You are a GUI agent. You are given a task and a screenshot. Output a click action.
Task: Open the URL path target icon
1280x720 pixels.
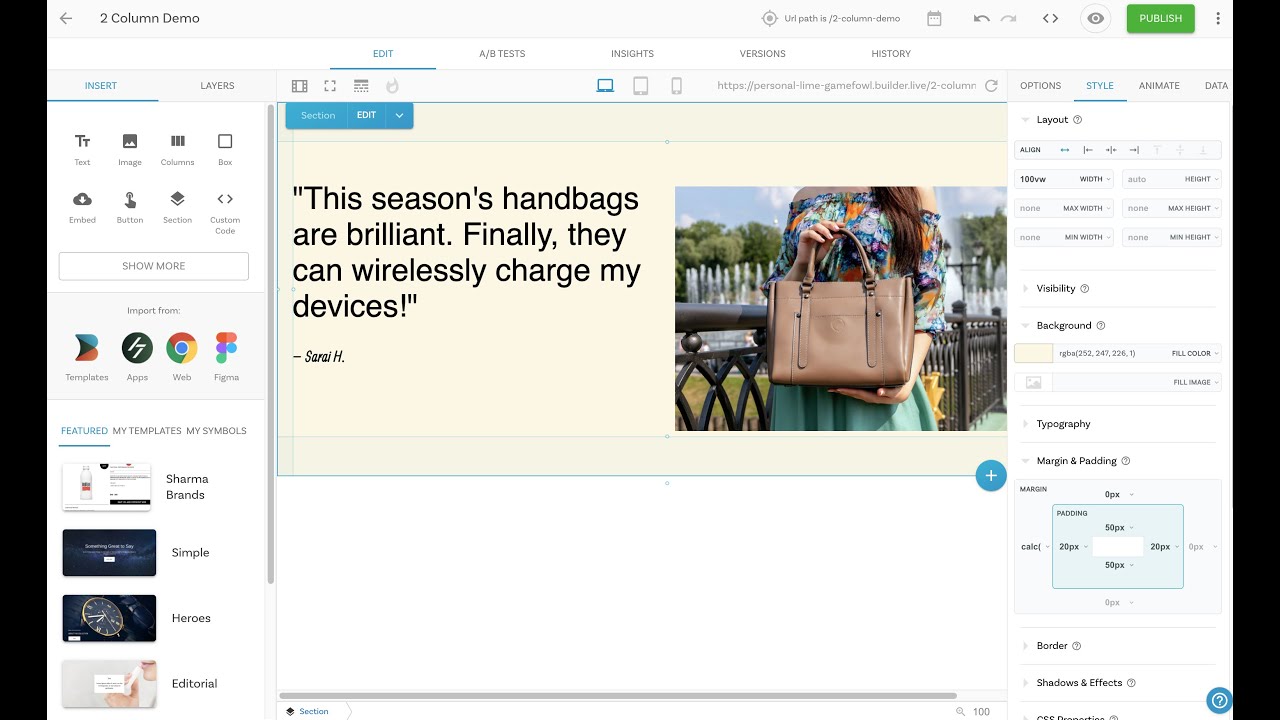tap(769, 18)
